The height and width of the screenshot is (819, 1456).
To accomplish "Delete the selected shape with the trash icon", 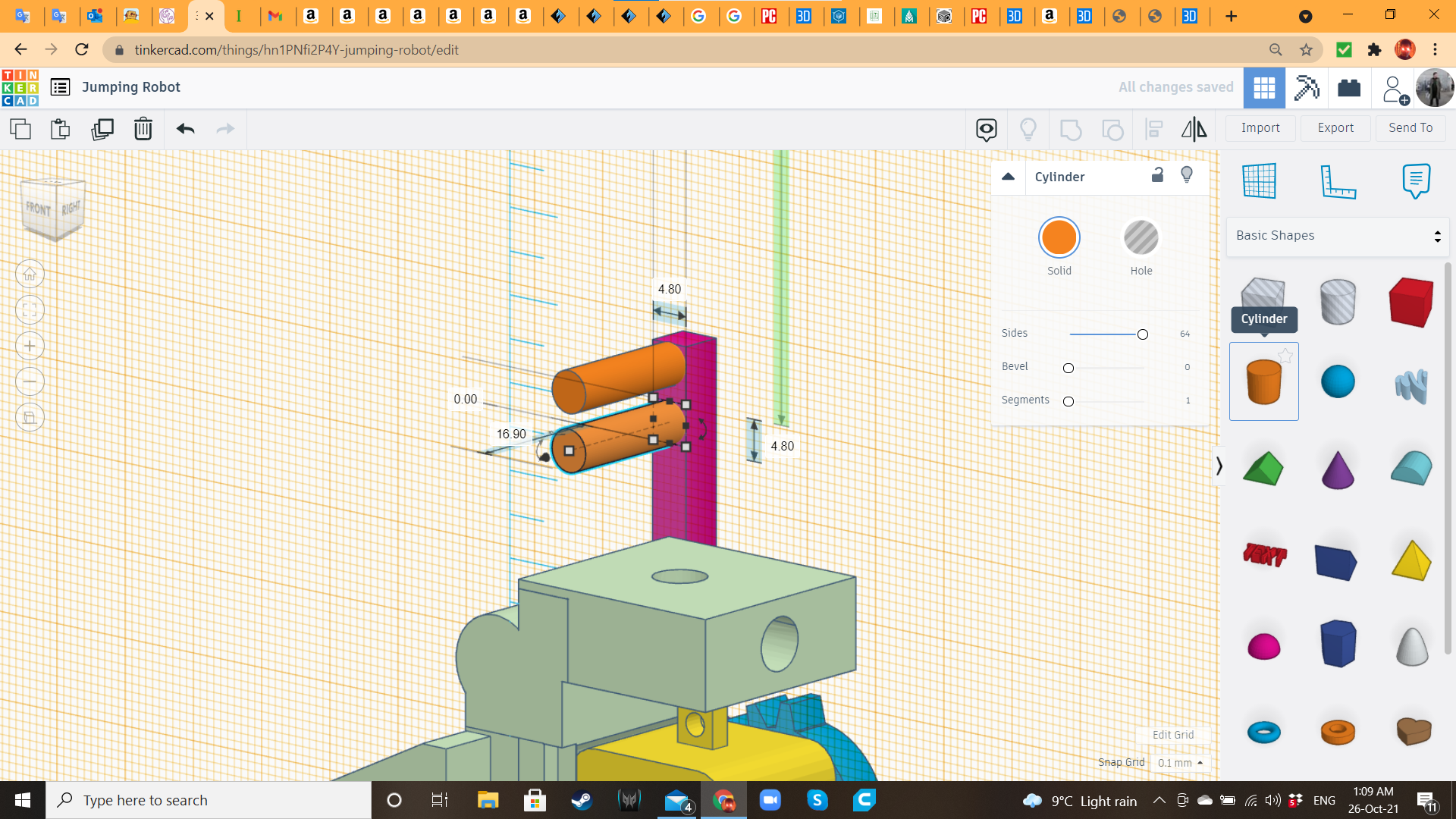I will pyautogui.click(x=143, y=129).
